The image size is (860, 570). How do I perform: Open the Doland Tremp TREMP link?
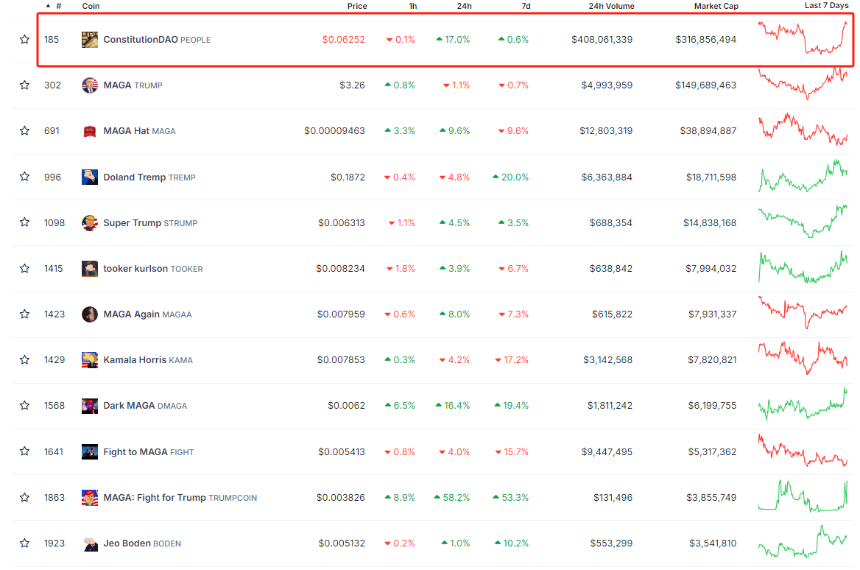[149, 177]
